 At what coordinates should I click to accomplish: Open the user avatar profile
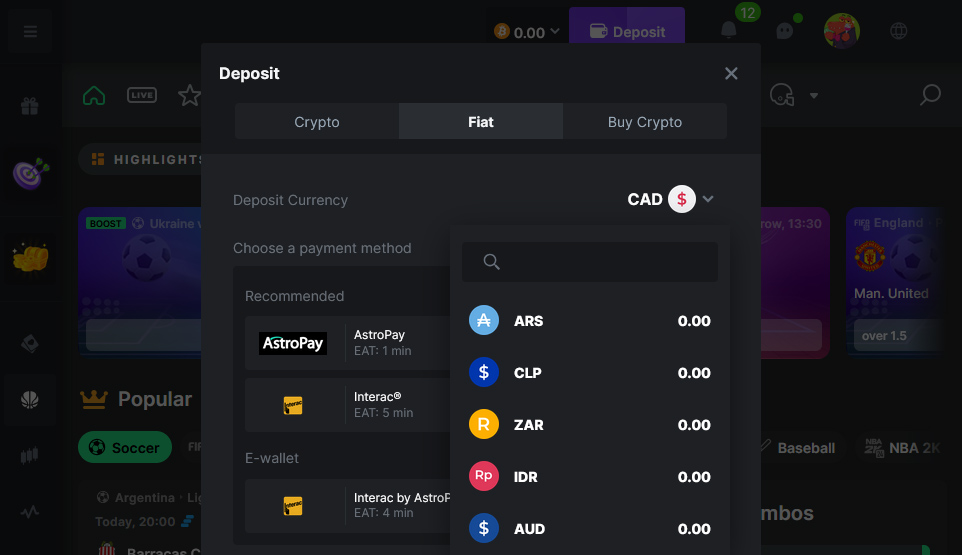point(842,31)
